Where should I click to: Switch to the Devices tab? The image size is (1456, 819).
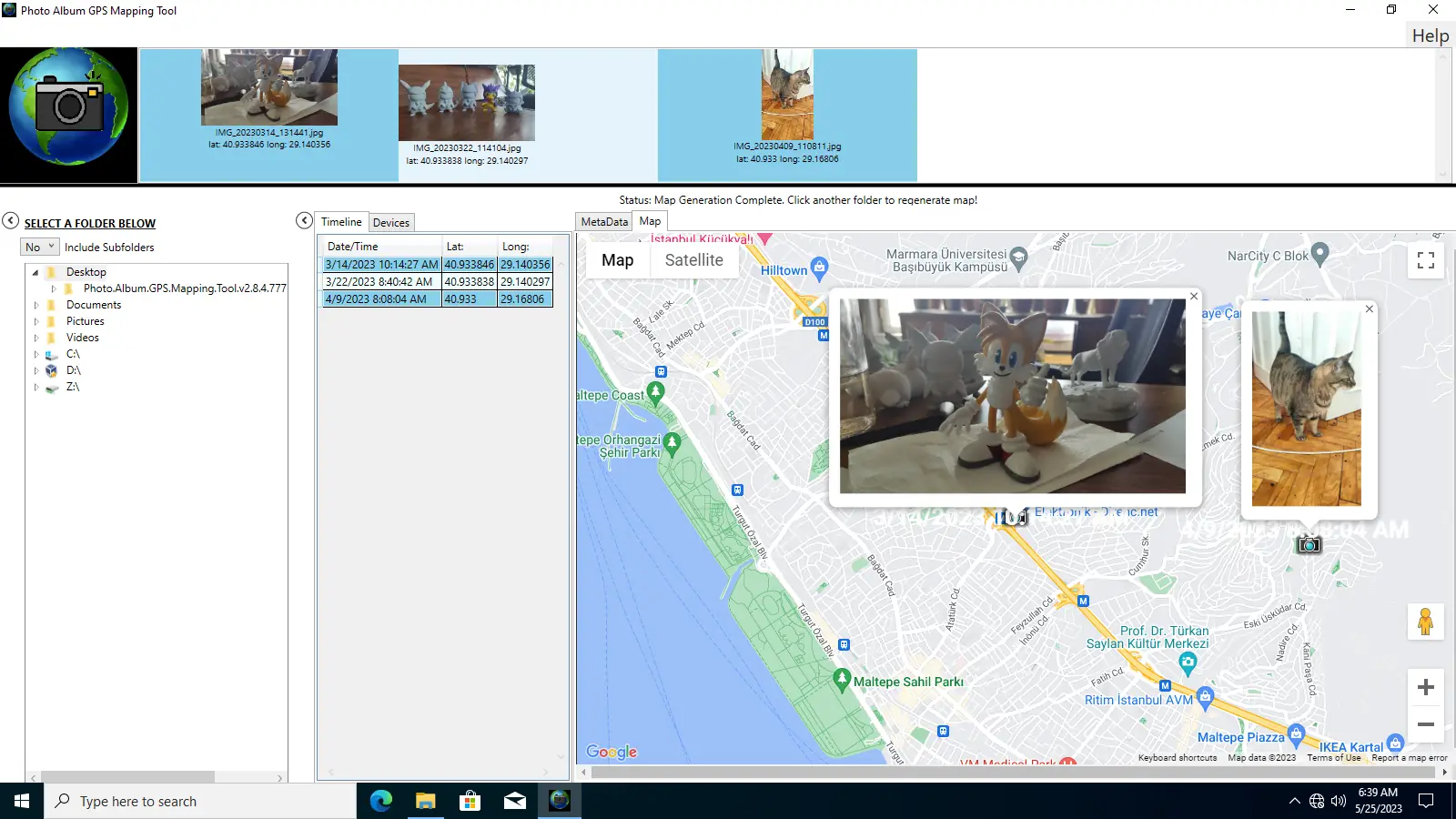pos(391,223)
